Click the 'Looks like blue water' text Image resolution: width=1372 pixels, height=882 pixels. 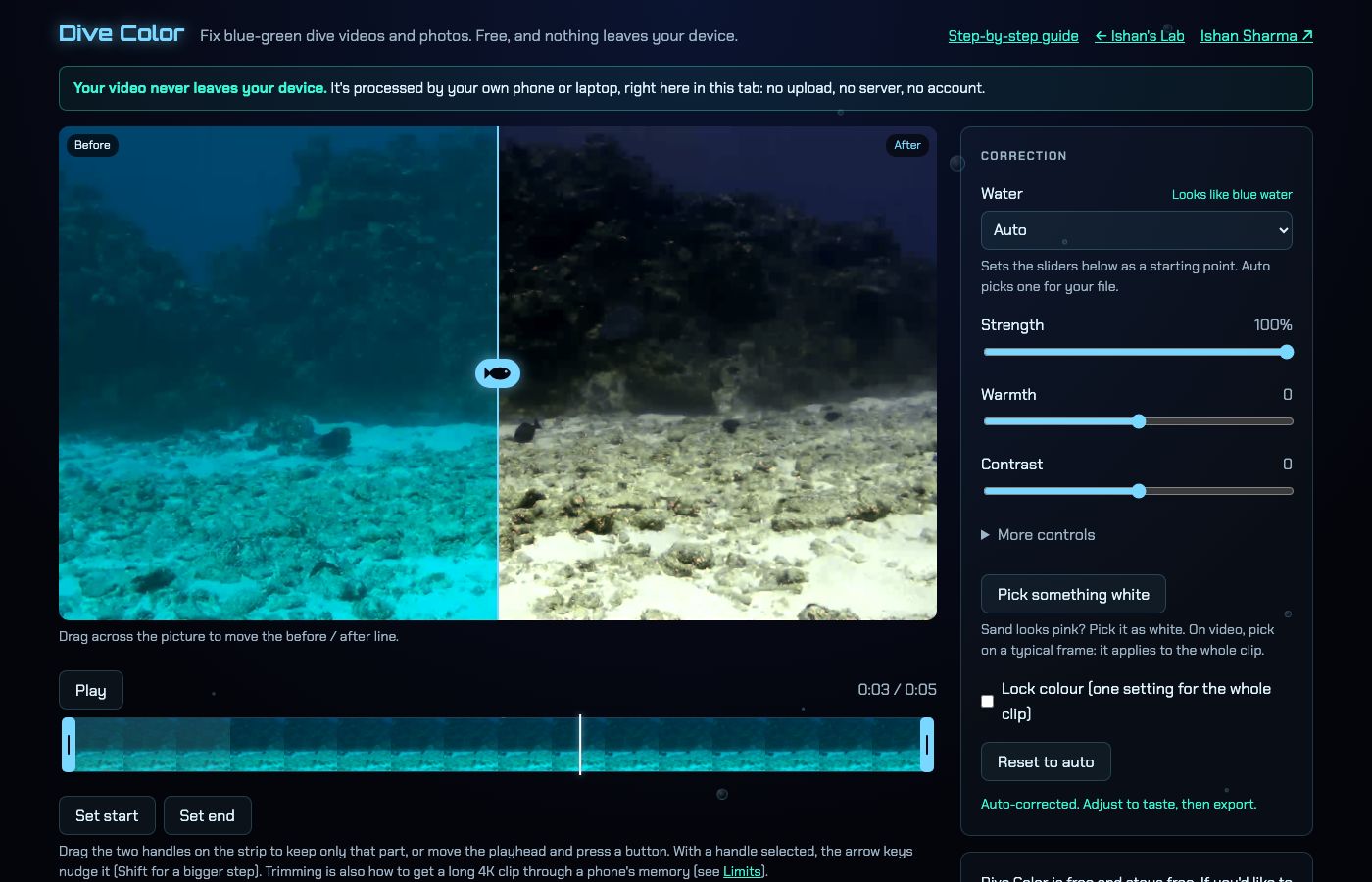1232,194
